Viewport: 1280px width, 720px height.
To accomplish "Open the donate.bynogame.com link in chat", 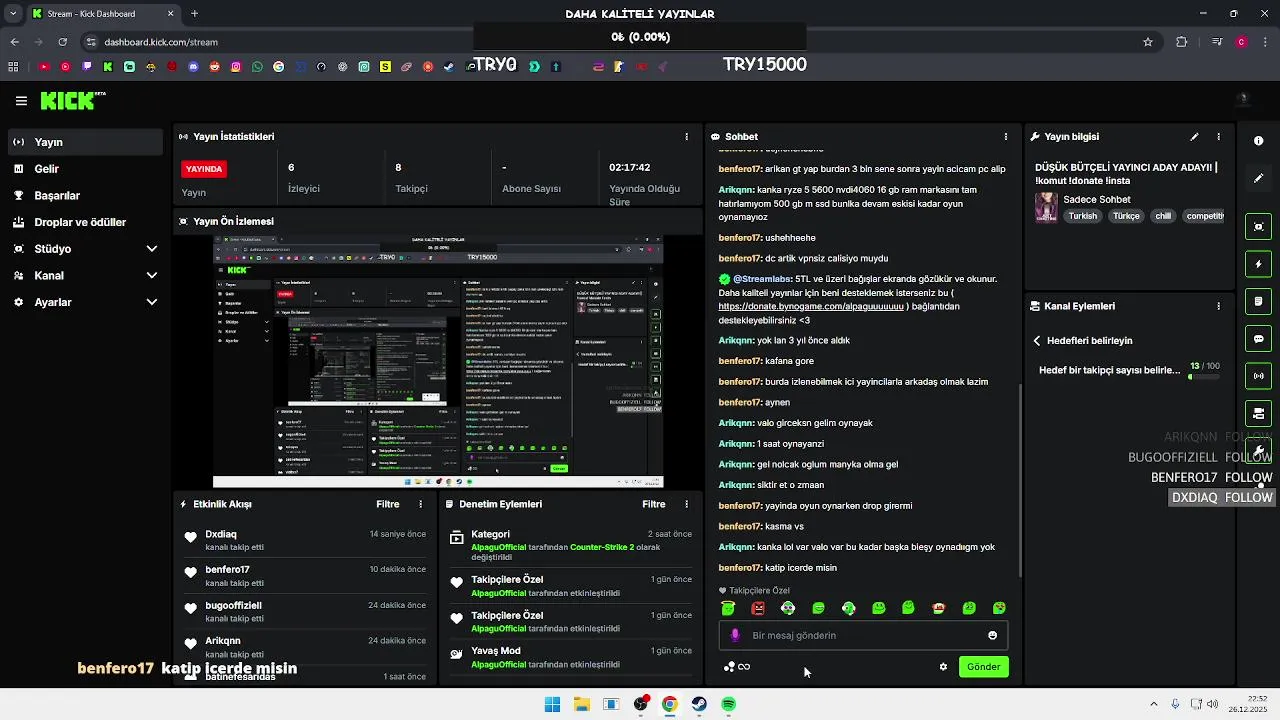I will coord(811,306).
